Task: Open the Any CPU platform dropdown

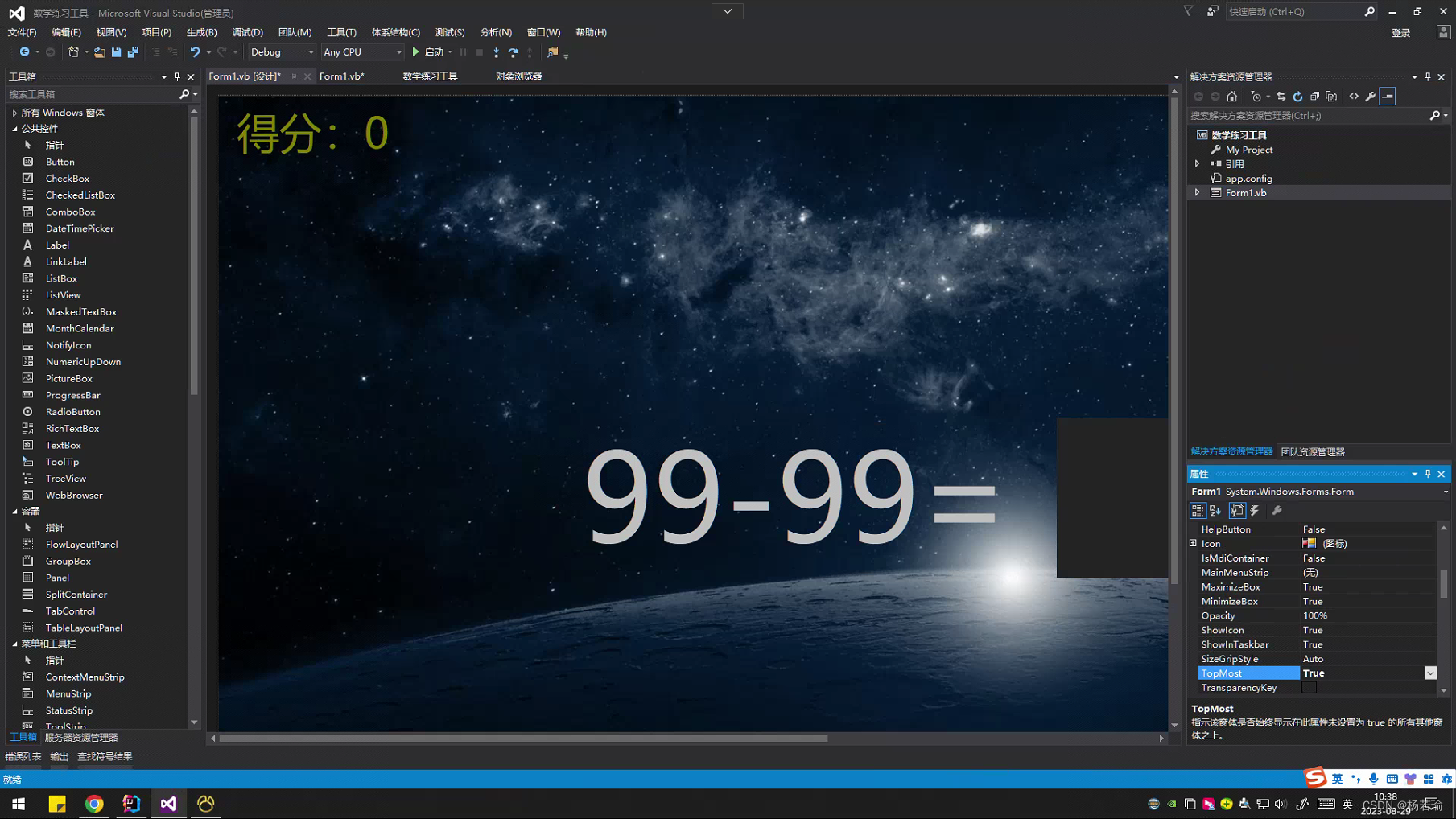Action: pos(361,52)
